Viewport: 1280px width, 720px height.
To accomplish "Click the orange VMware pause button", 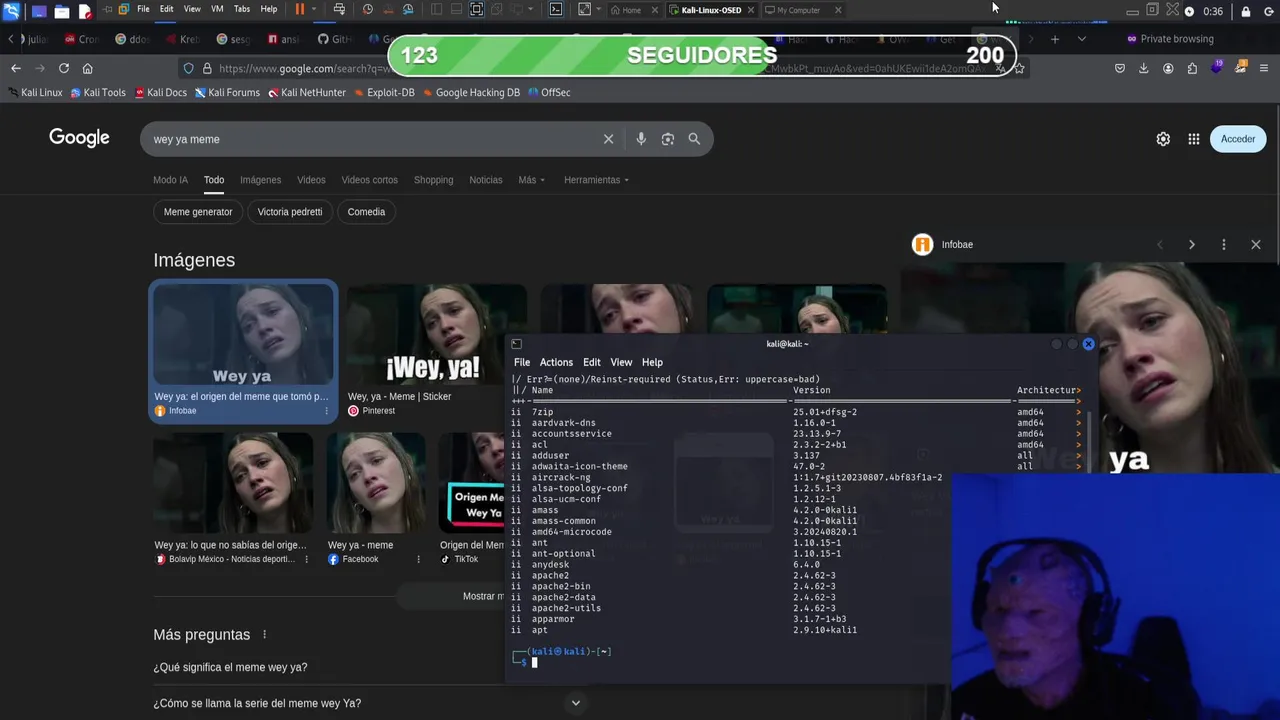I will pyautogui.click(x=299, y=9).
